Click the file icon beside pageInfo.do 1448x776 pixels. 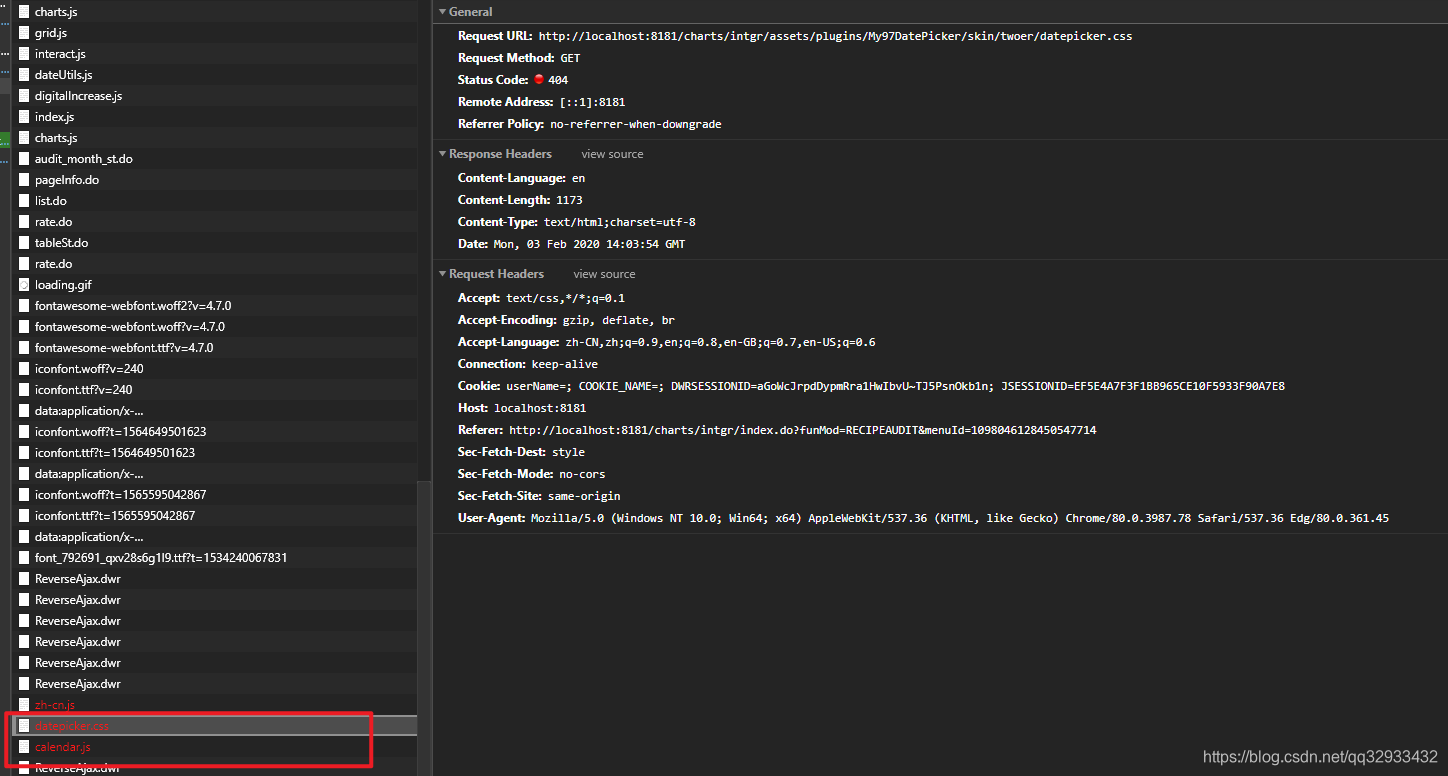tap(24, 180)
